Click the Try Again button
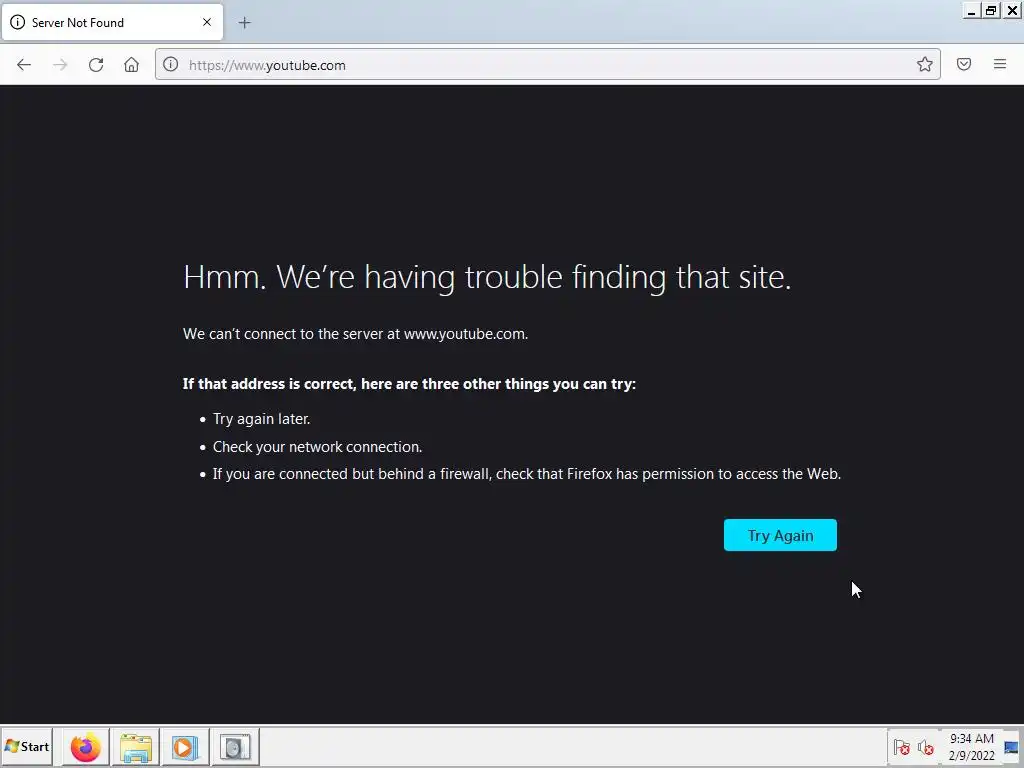Viewport: 1024px width, 768px height. coord(780,535)
